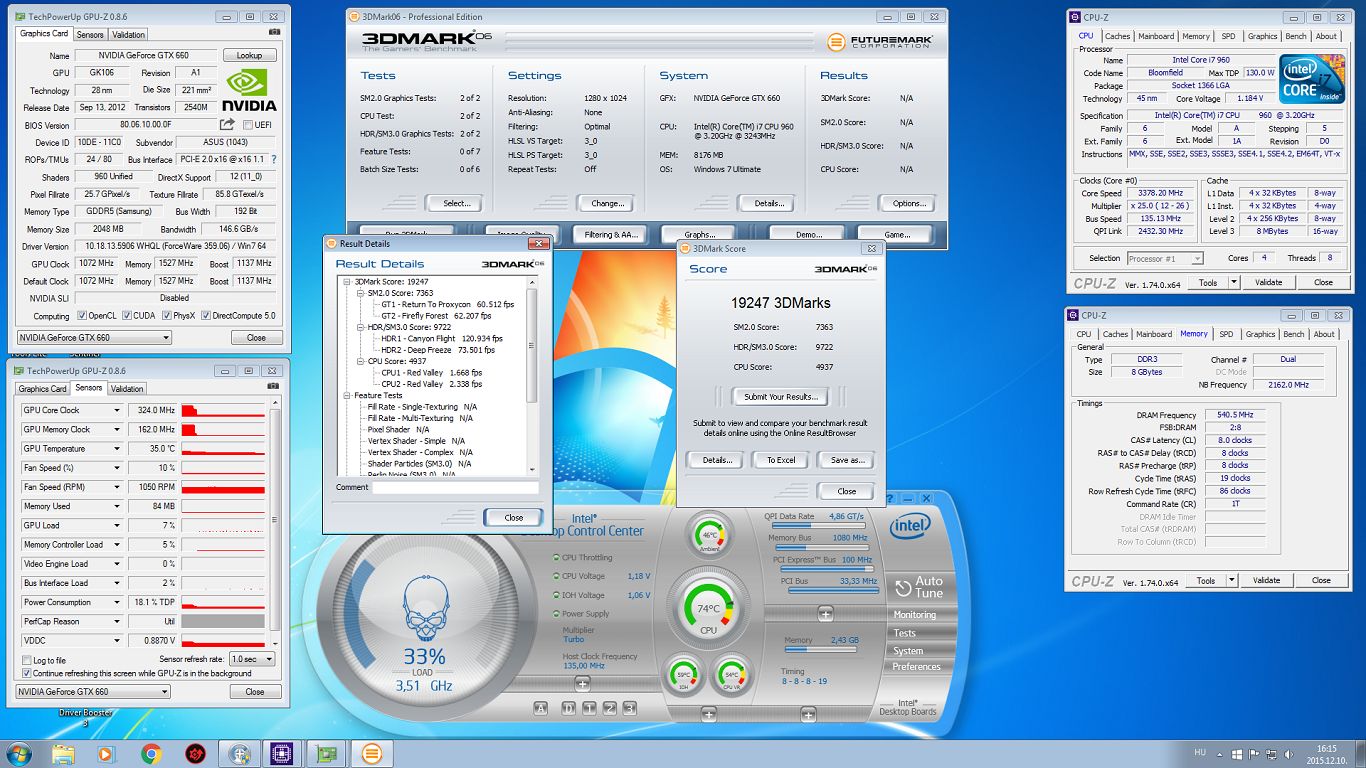The width and height of the screenshot is (1366, 768).
Task: Open Preferences menu in Intel Control Center
Action: (917, 667)
